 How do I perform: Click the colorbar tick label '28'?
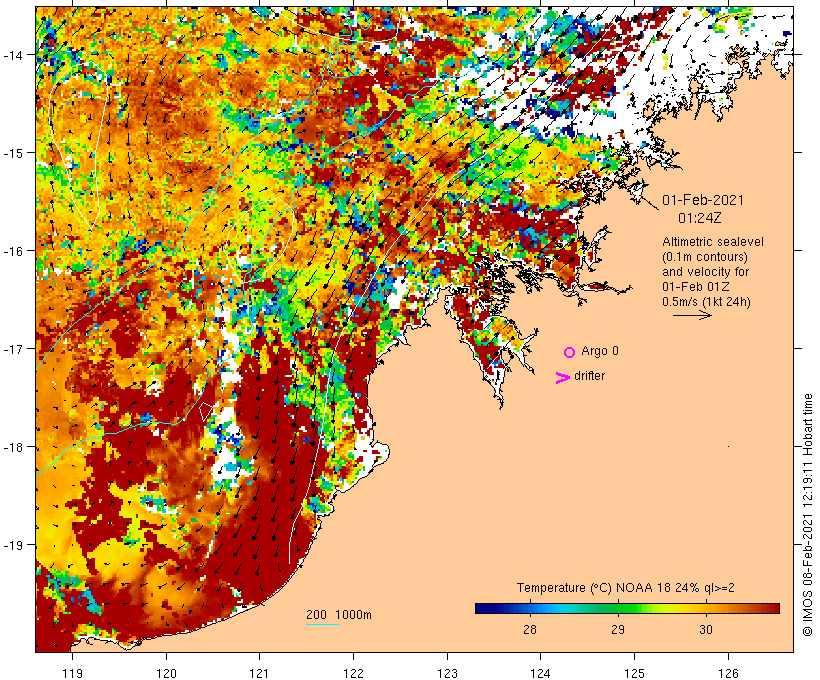(530, 629)
